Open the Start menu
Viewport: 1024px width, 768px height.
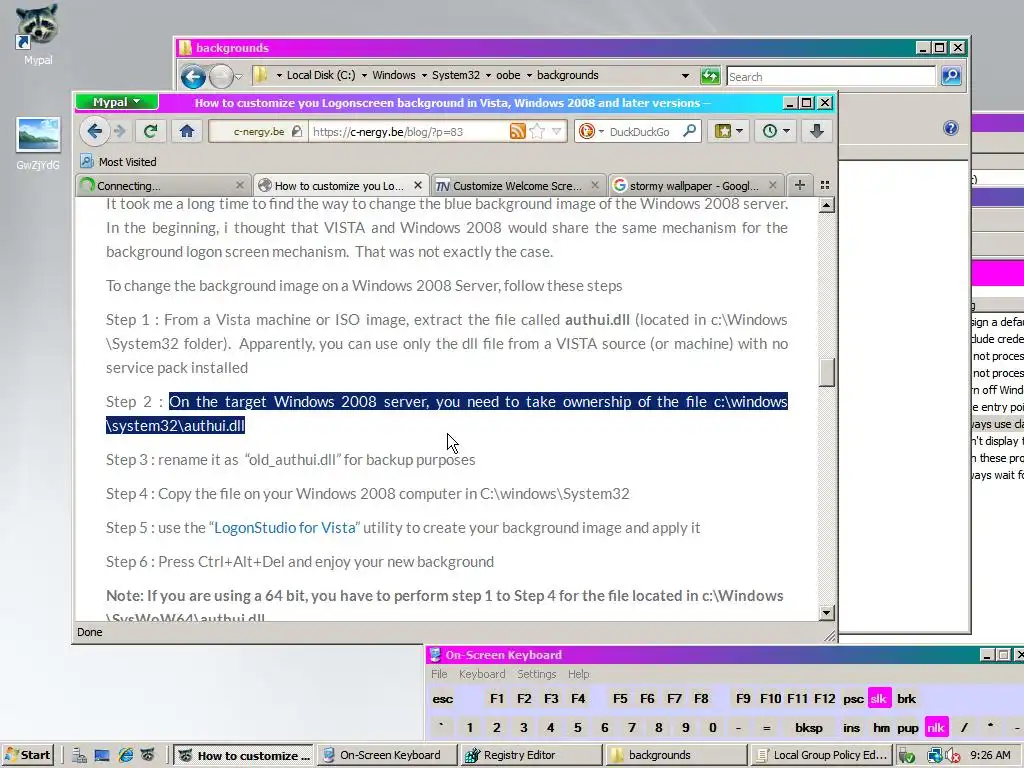tap(27, 755)
